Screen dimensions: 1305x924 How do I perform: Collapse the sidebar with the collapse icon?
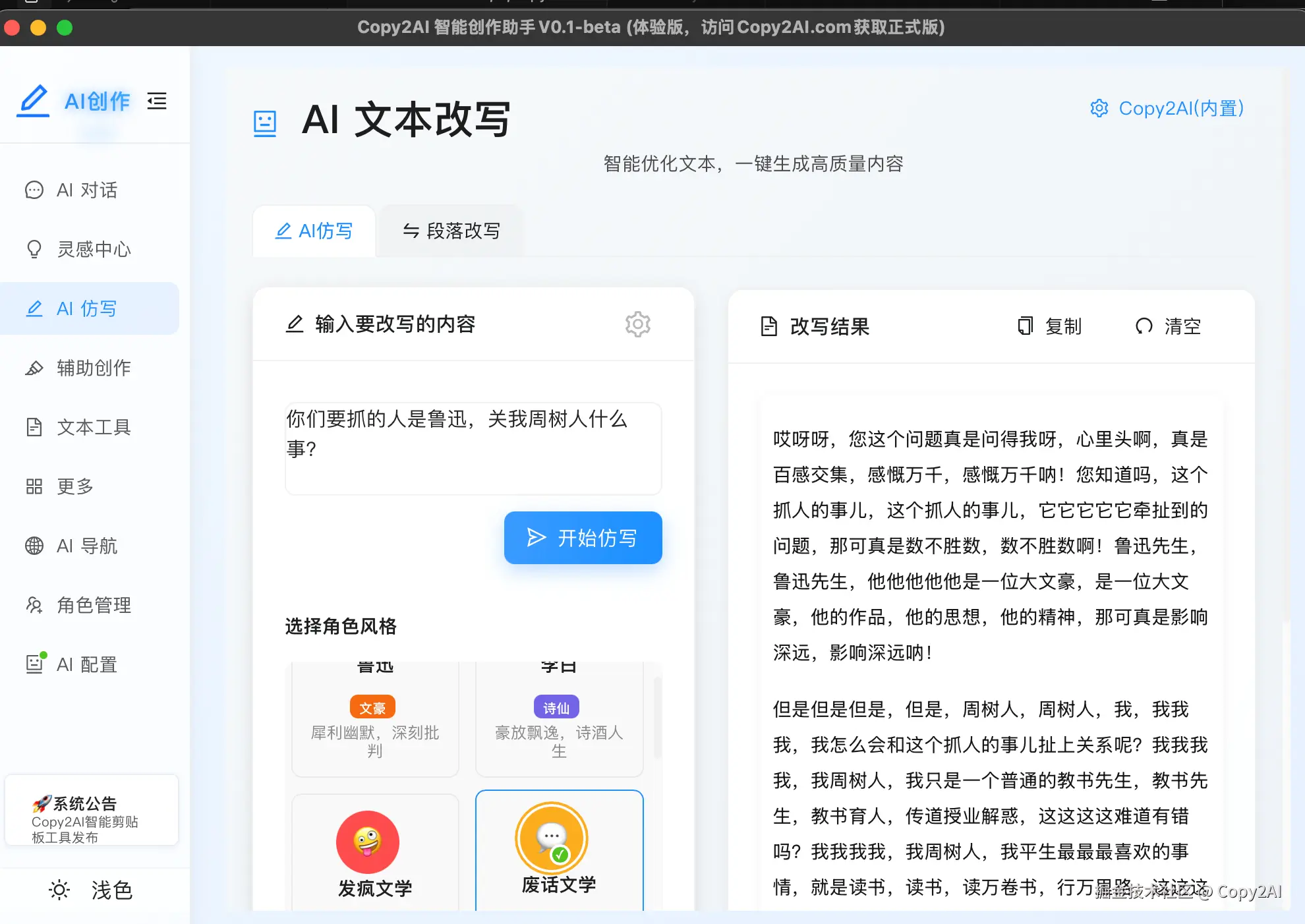(156, 101)
